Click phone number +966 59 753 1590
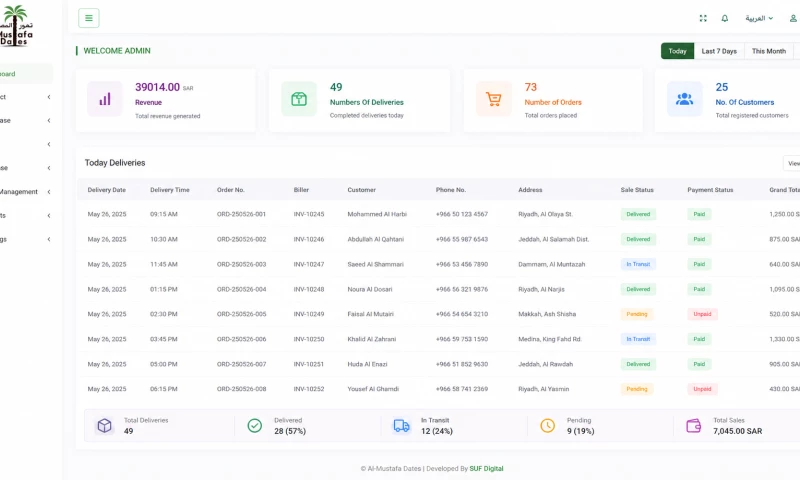 pyautogui.click(x=462, y=339)
